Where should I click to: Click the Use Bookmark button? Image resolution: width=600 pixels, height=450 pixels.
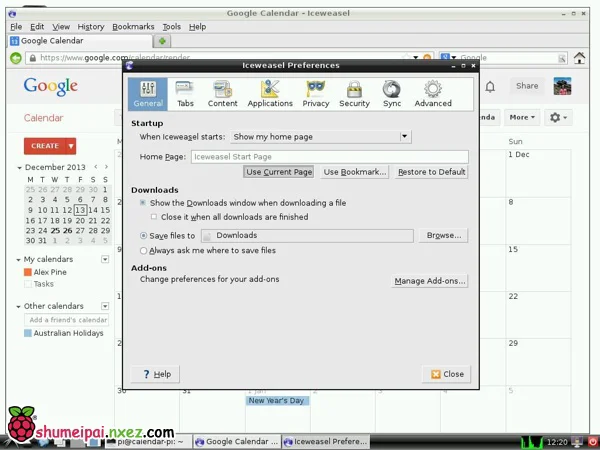pos(354,172)
